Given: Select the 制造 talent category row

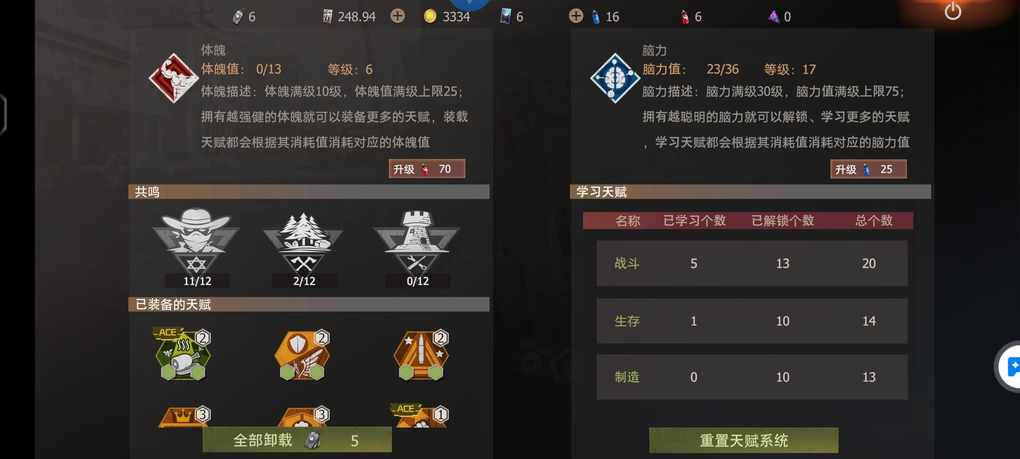Looking at the screenshot, I should click(x=752, y=377).
